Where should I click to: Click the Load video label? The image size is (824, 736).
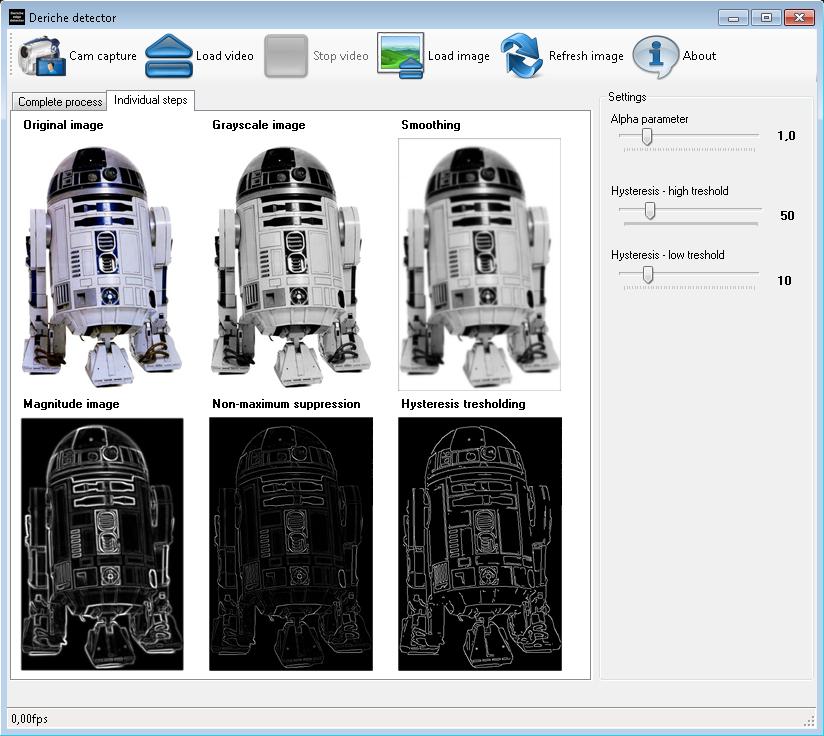pyautogui.click(x=224, y=56)
